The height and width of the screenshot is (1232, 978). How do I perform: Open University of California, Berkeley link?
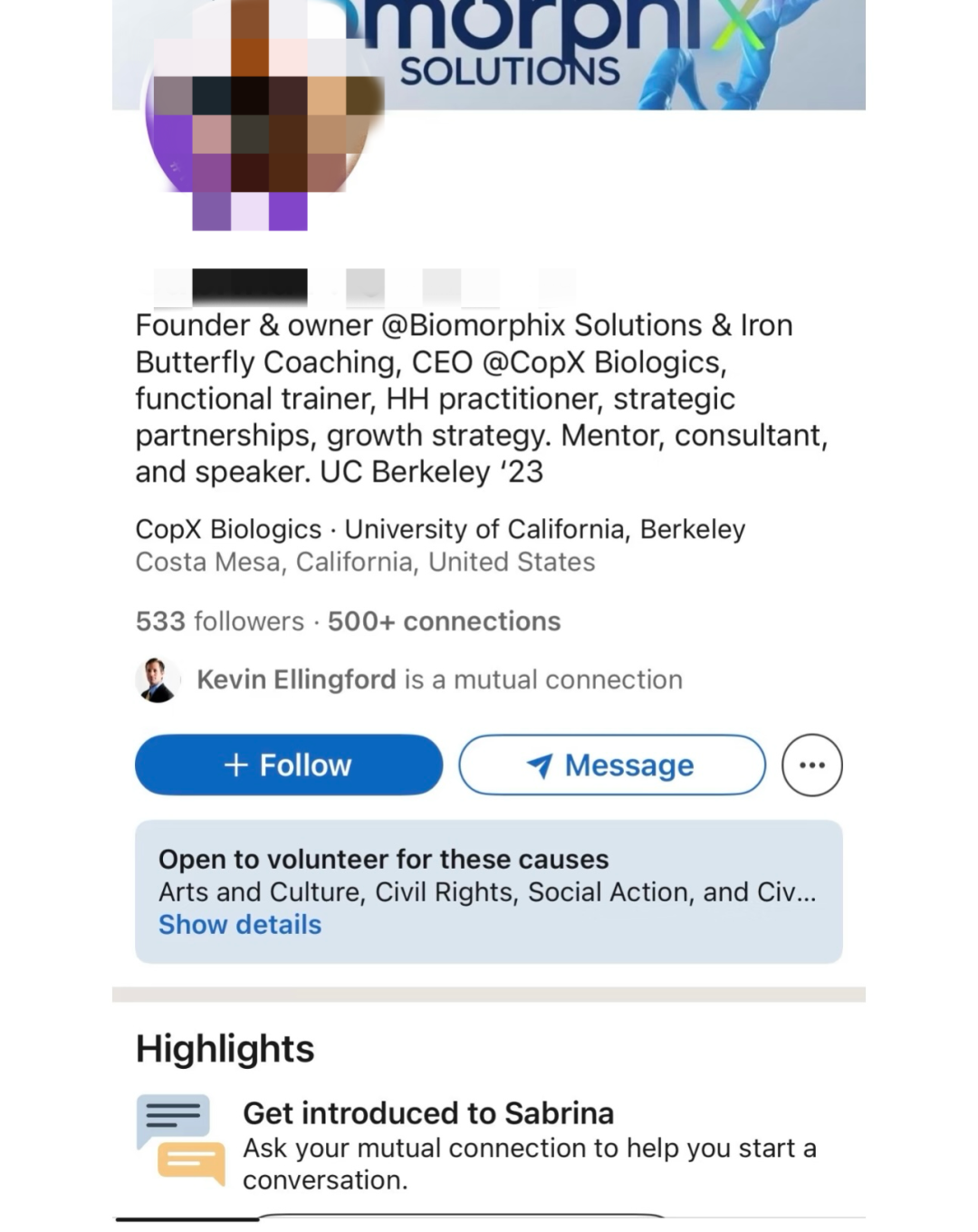545,529
